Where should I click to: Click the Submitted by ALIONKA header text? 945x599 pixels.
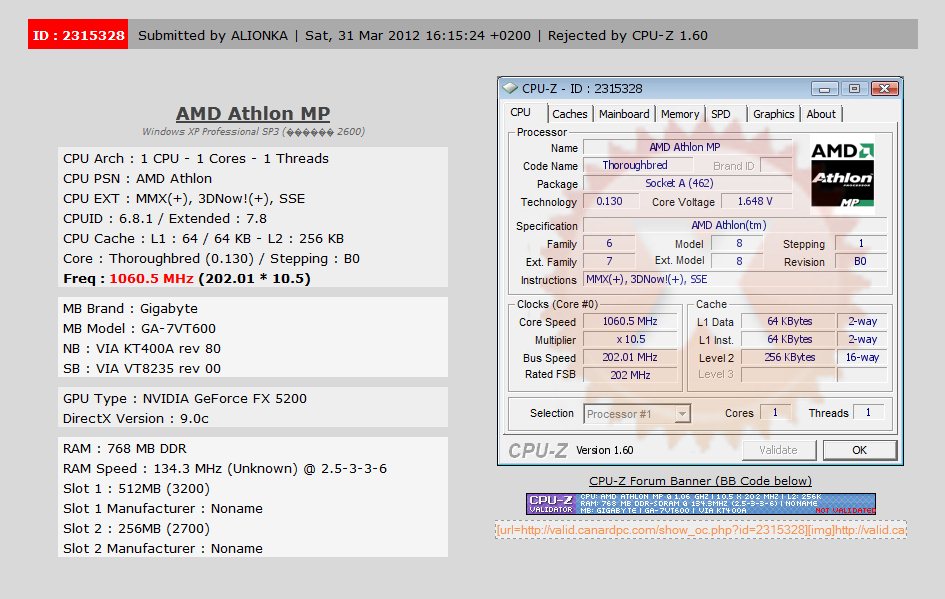[x=213, y=35]
